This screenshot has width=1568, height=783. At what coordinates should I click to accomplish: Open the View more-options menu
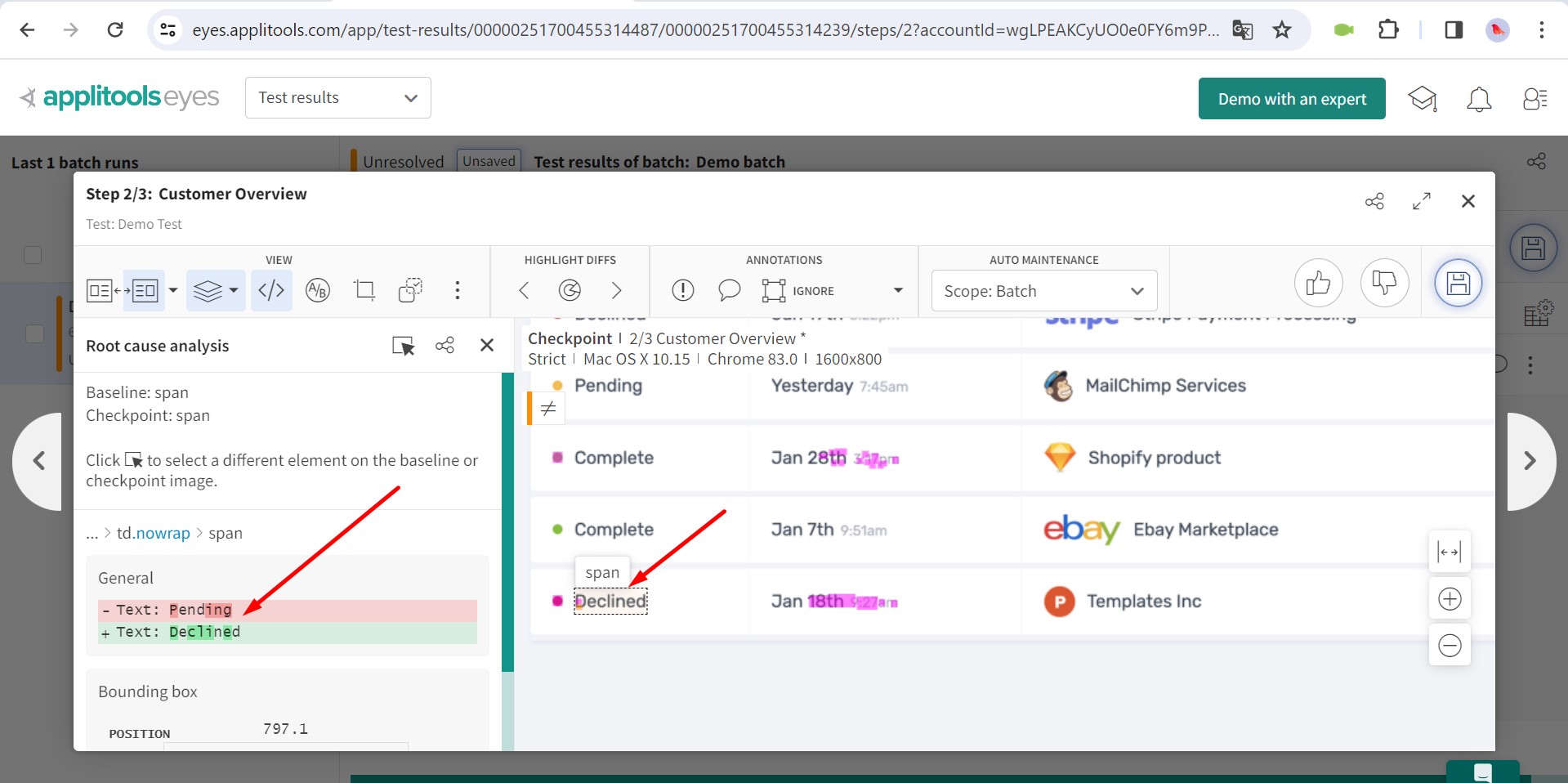click(458, 290)
